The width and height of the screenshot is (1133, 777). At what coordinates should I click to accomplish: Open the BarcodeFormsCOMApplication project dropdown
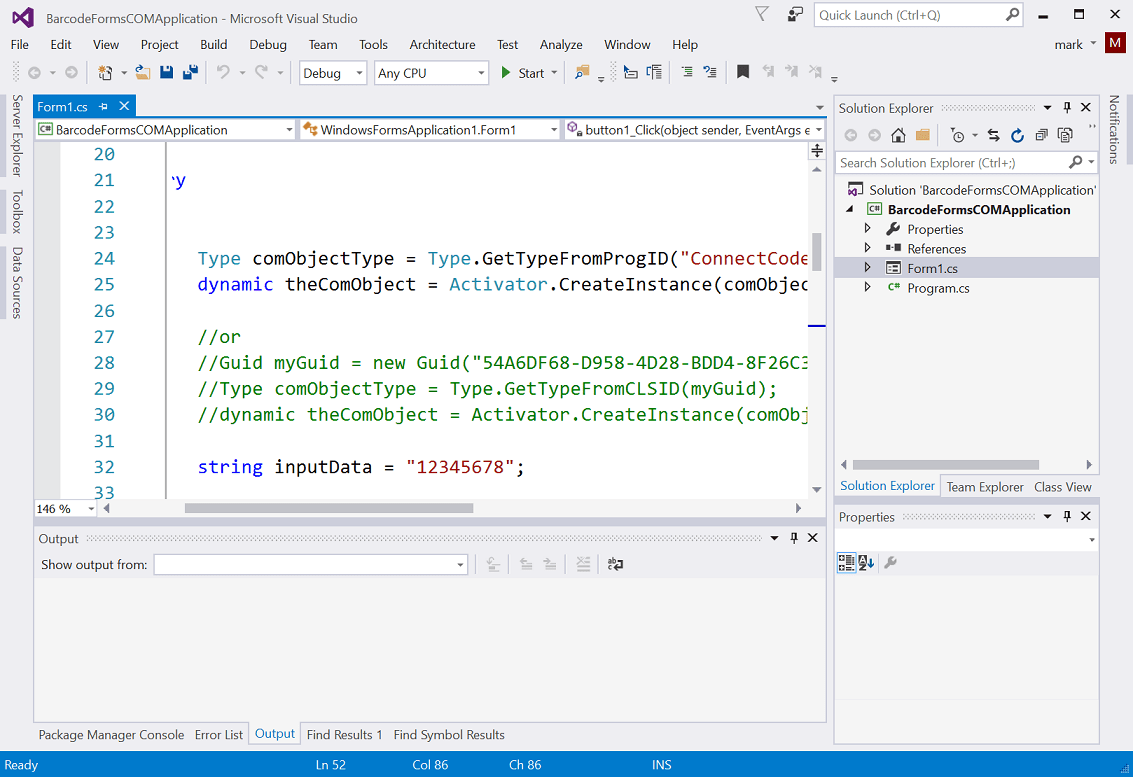pyautogui.click(x=165, y=130)
